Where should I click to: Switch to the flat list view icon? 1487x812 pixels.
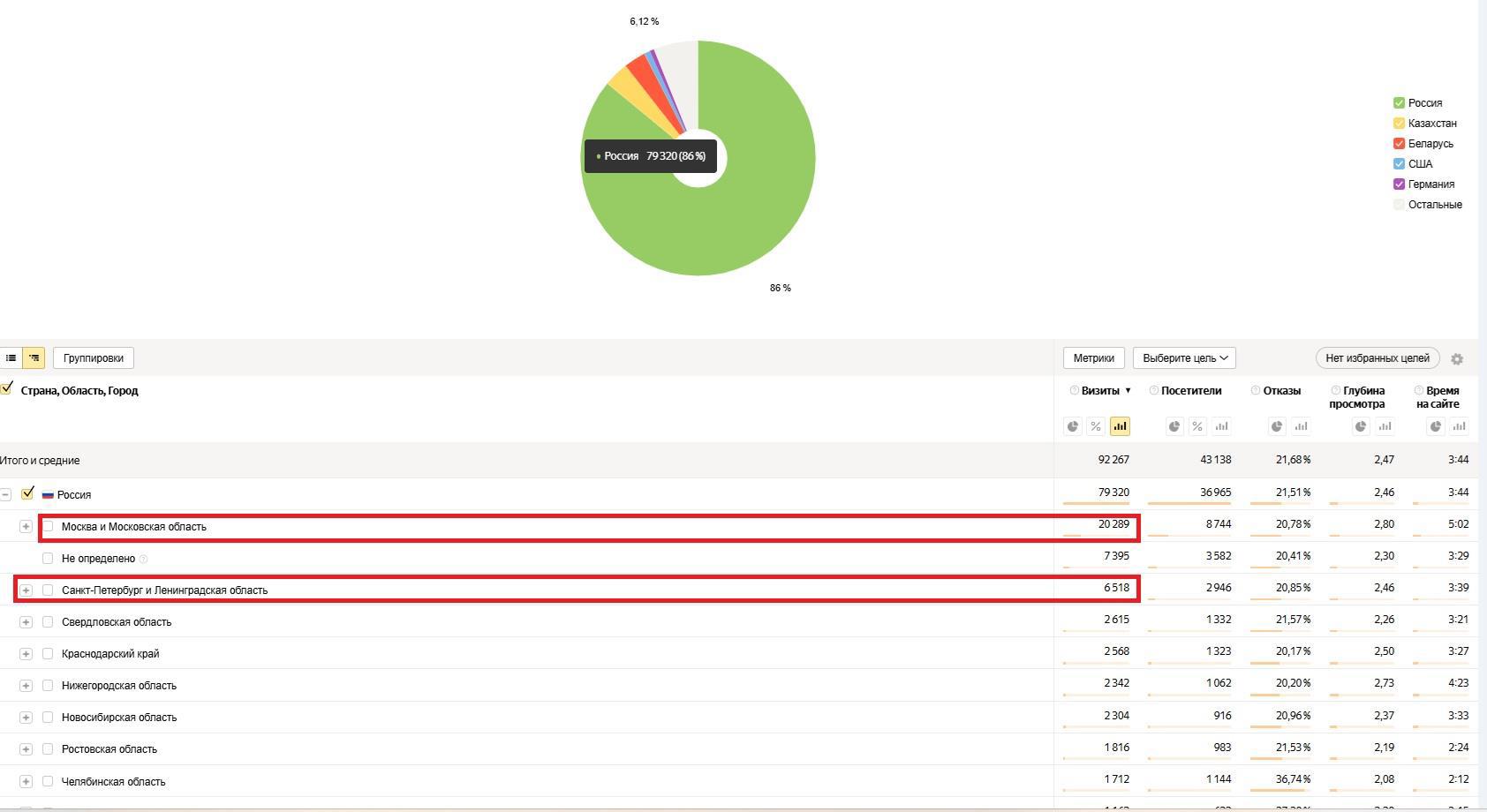pos(11,357)
